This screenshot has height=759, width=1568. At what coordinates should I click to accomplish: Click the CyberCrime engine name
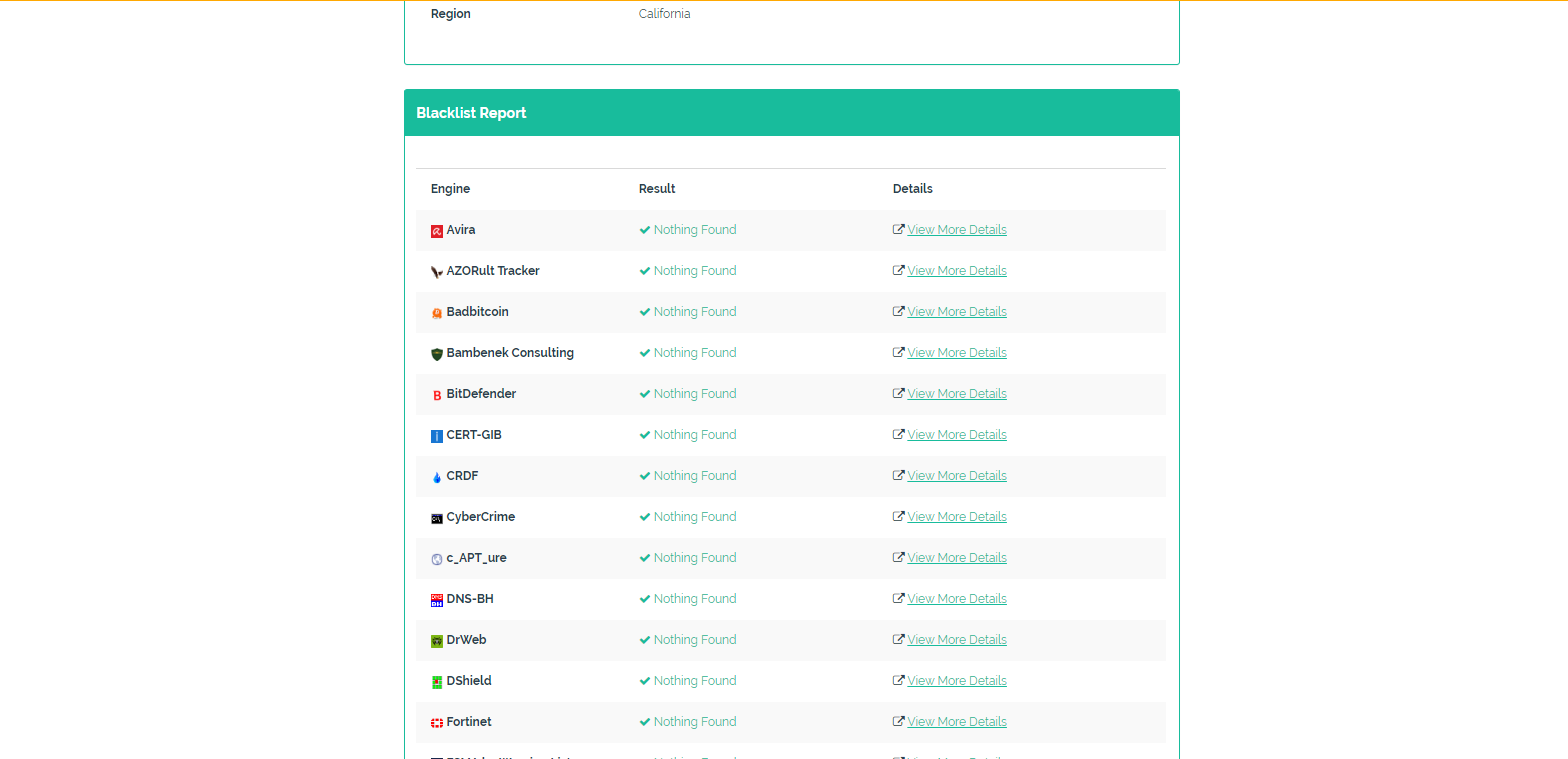click(x=481, y=517)
